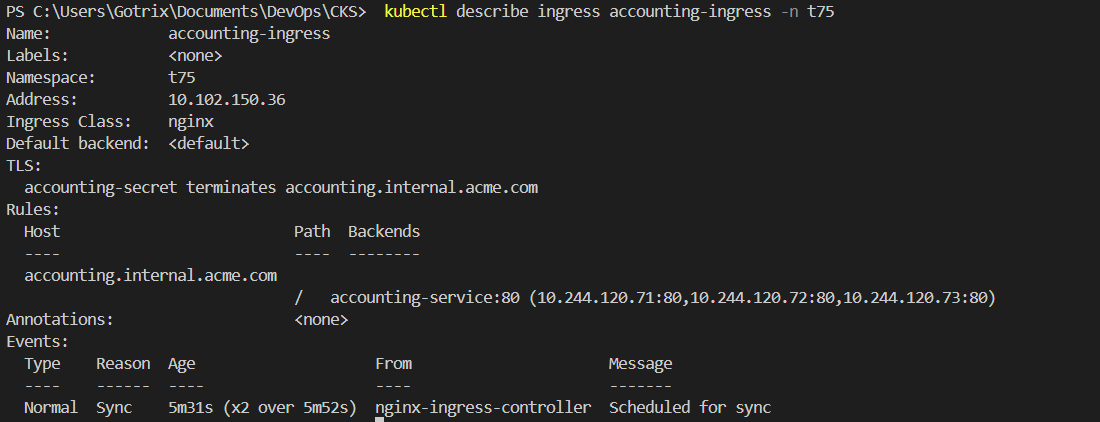The image size is (1100, 422).
Task: Click the Scheduled for sync message
Action: [690, 408]
